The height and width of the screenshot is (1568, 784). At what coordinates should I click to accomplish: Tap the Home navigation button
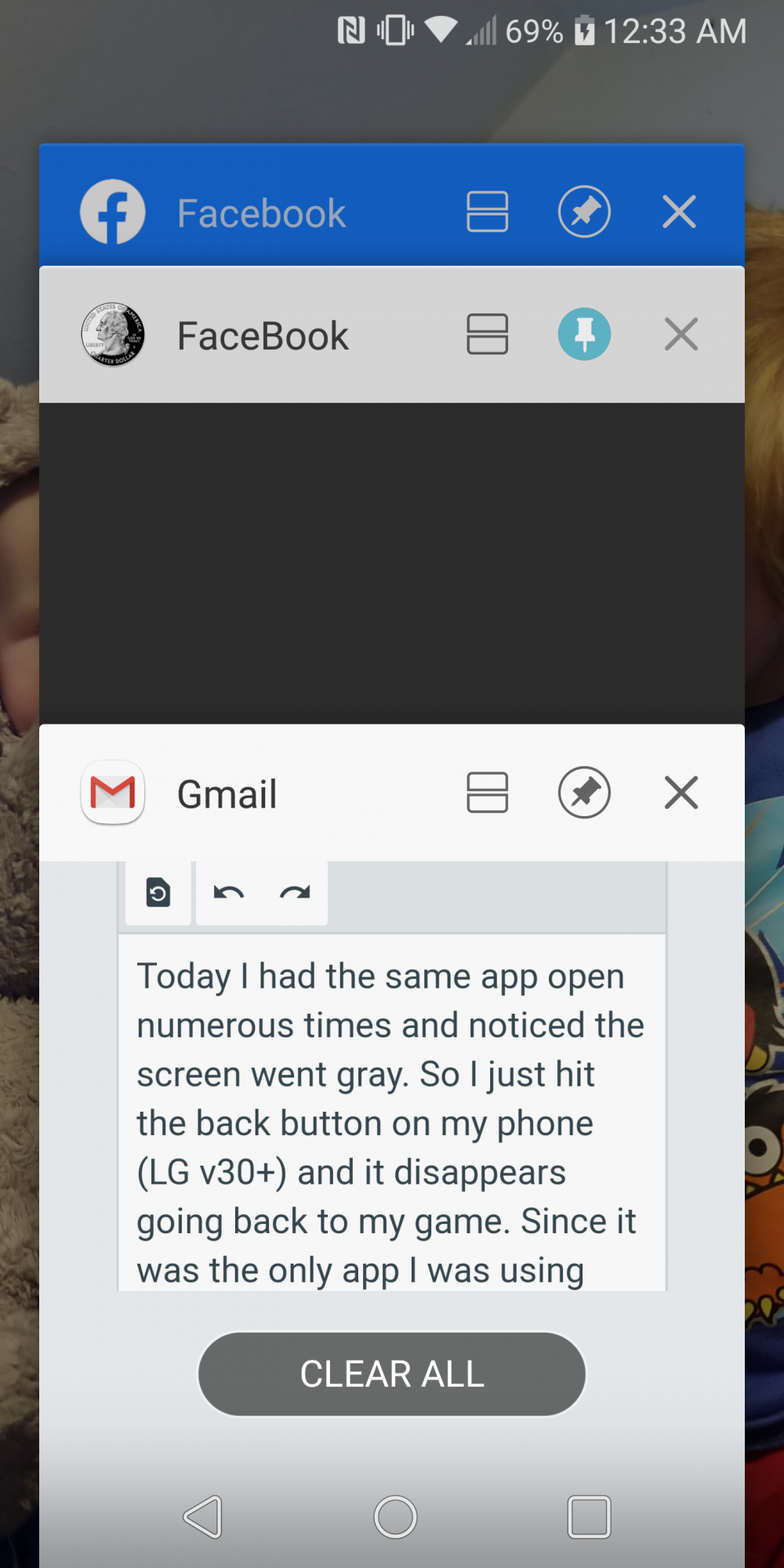point(395,1516)
